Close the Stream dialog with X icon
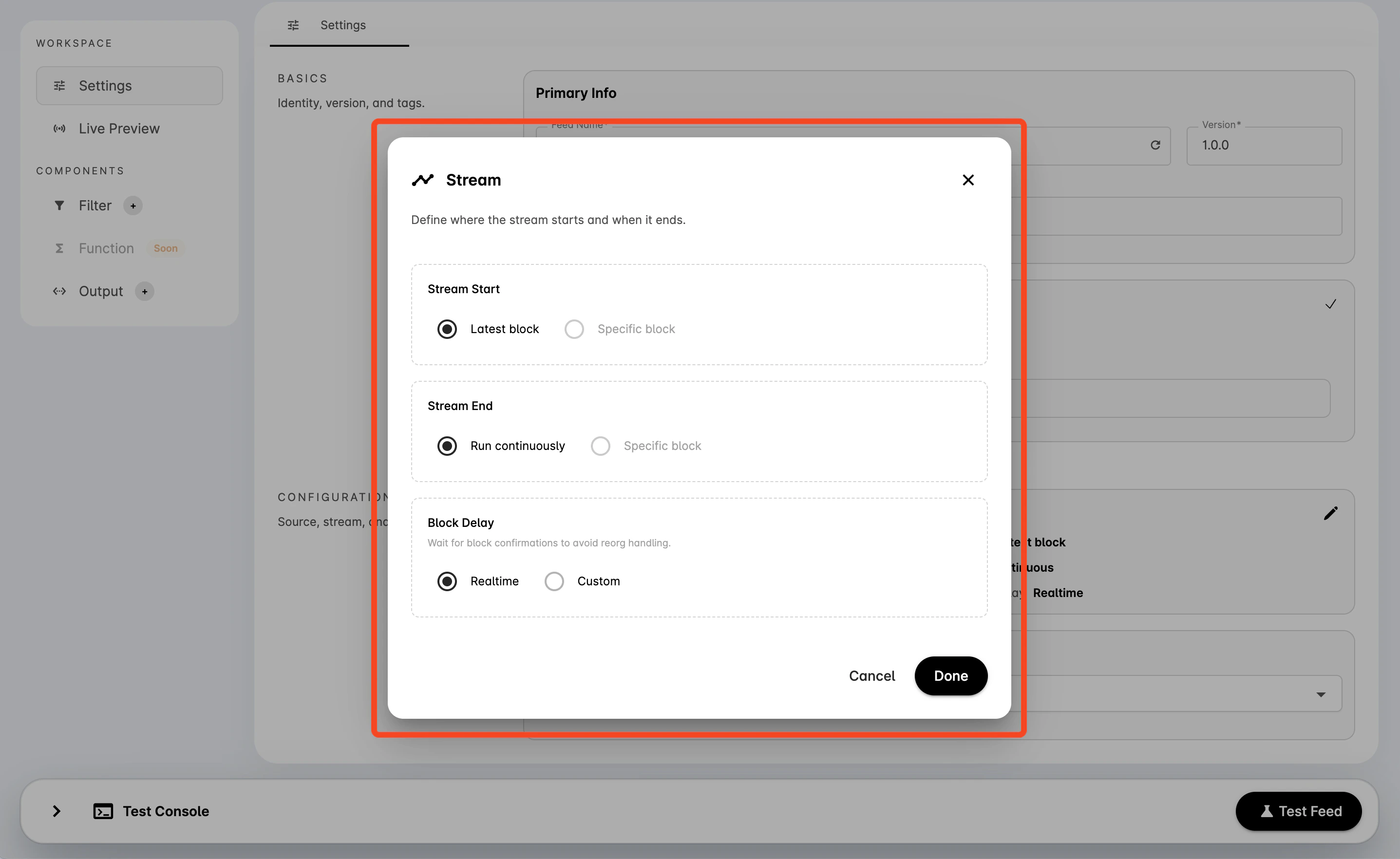 click(968, 180)
